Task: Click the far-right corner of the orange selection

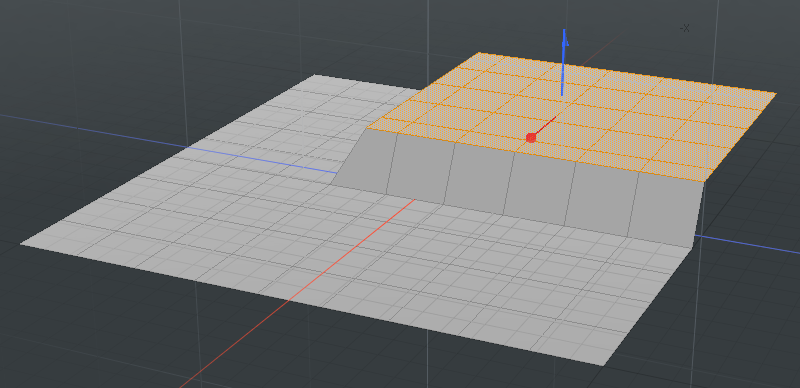Action: [x=772, y=94]
